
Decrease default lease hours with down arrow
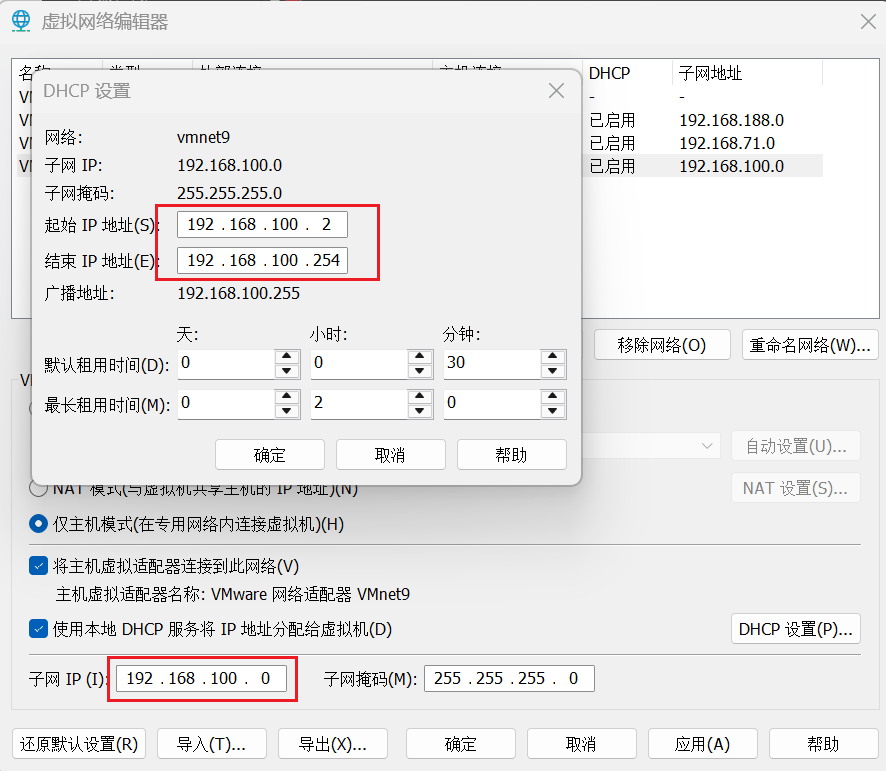point(420,371)
